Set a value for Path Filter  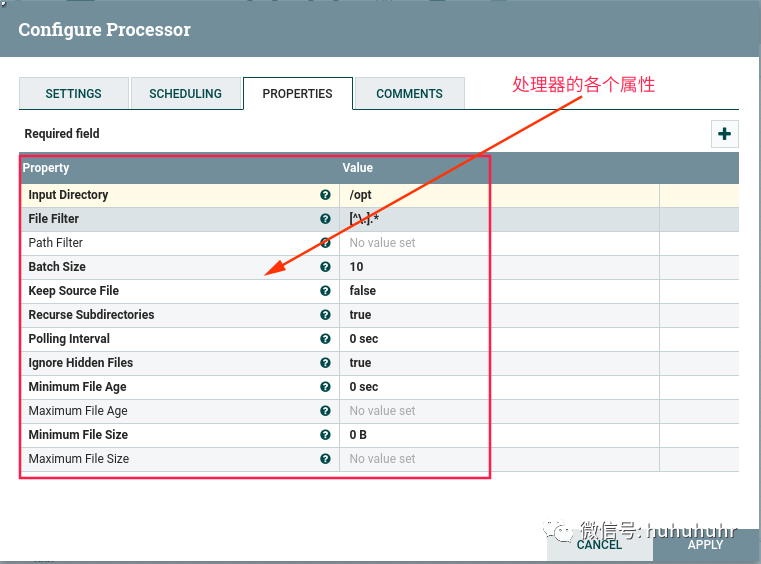click(499, 243)
